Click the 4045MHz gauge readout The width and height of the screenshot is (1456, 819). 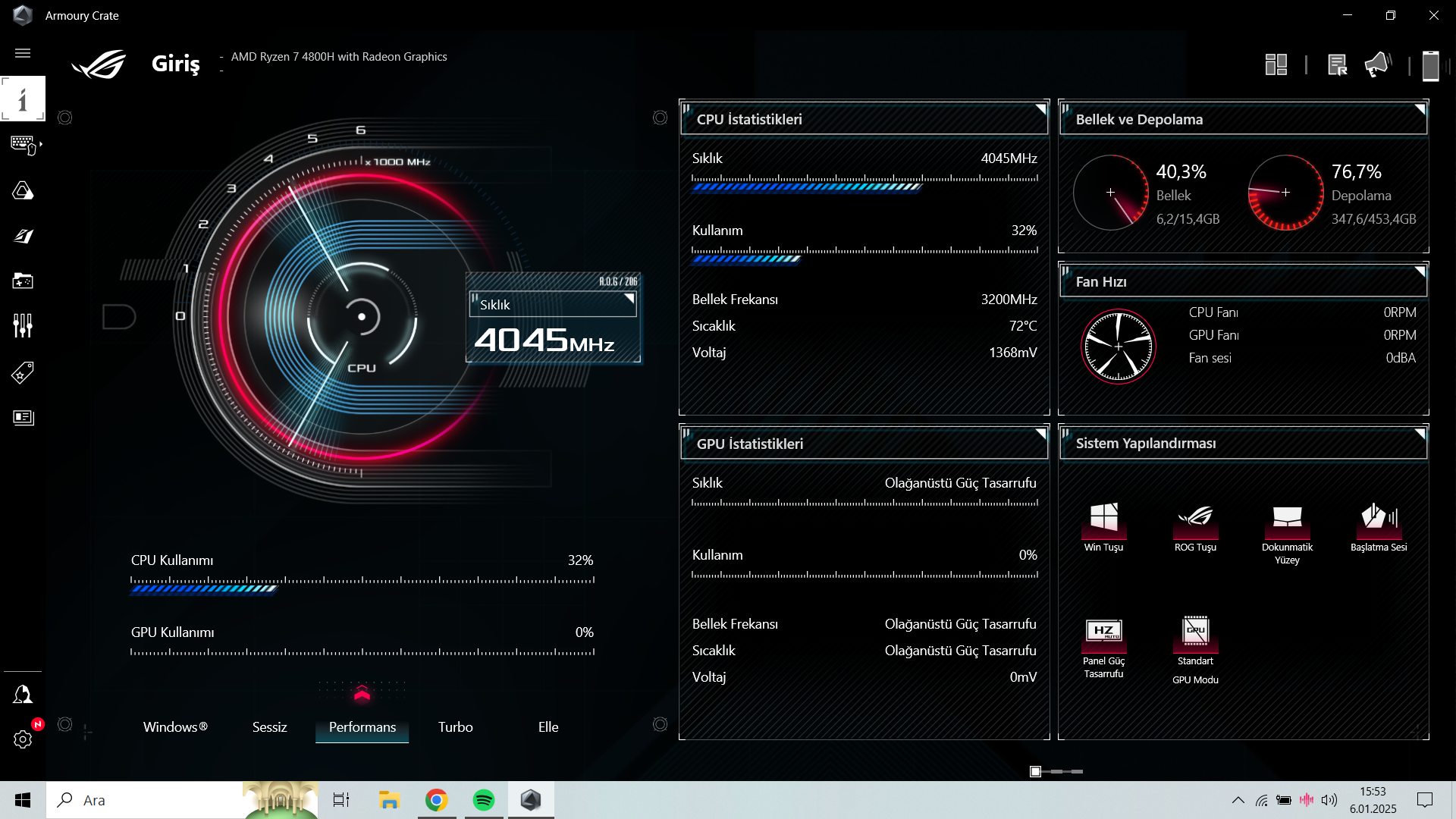544,340
